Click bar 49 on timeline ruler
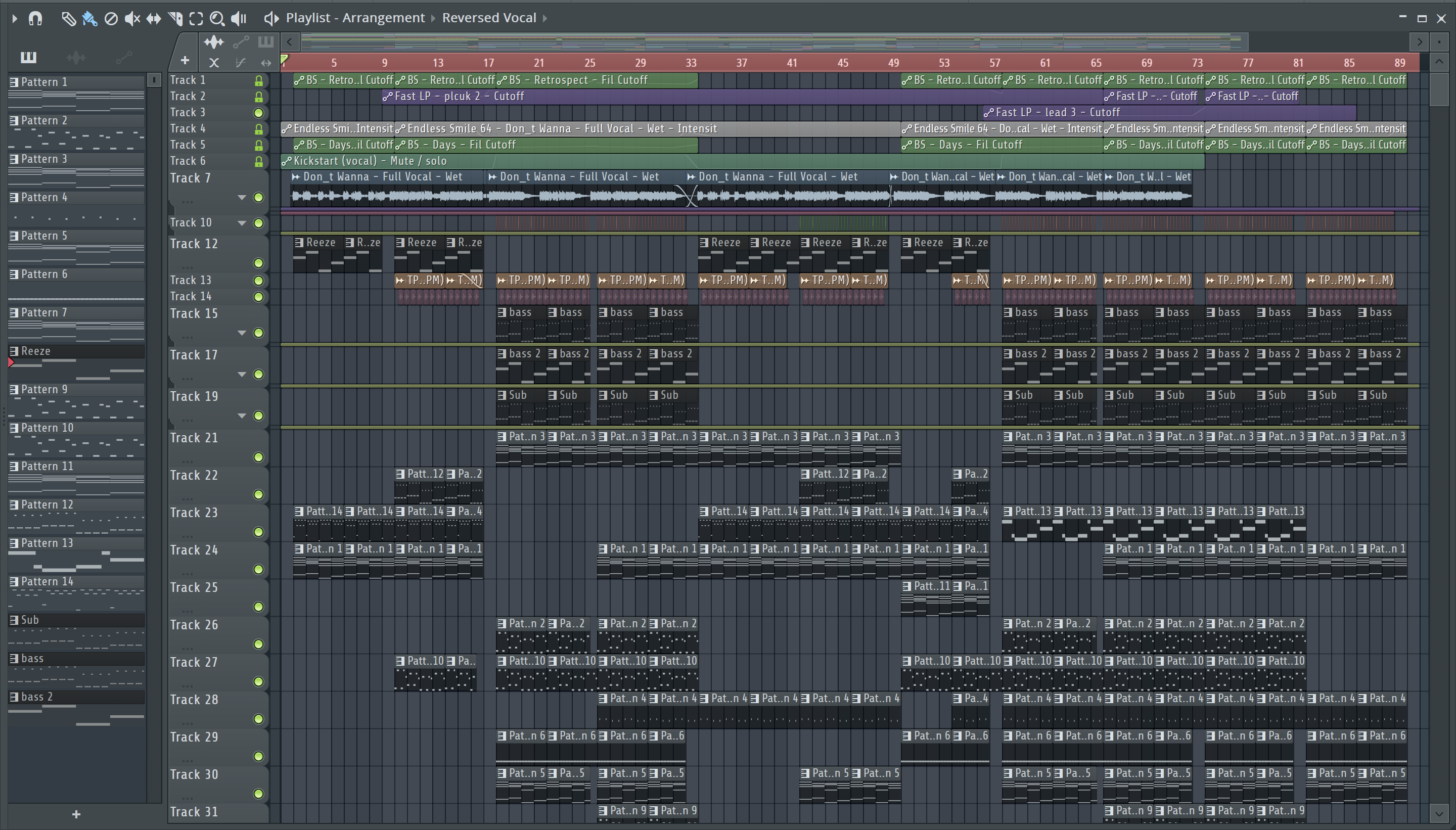1456x830 pixels. click(x=893, y=63)
